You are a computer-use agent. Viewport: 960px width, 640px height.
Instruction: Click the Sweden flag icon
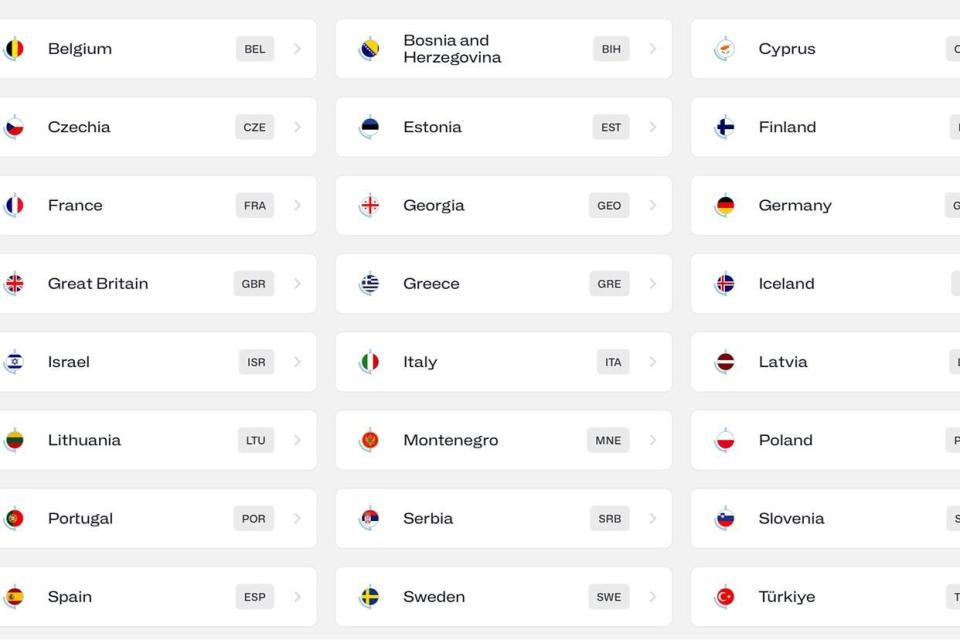370,597
